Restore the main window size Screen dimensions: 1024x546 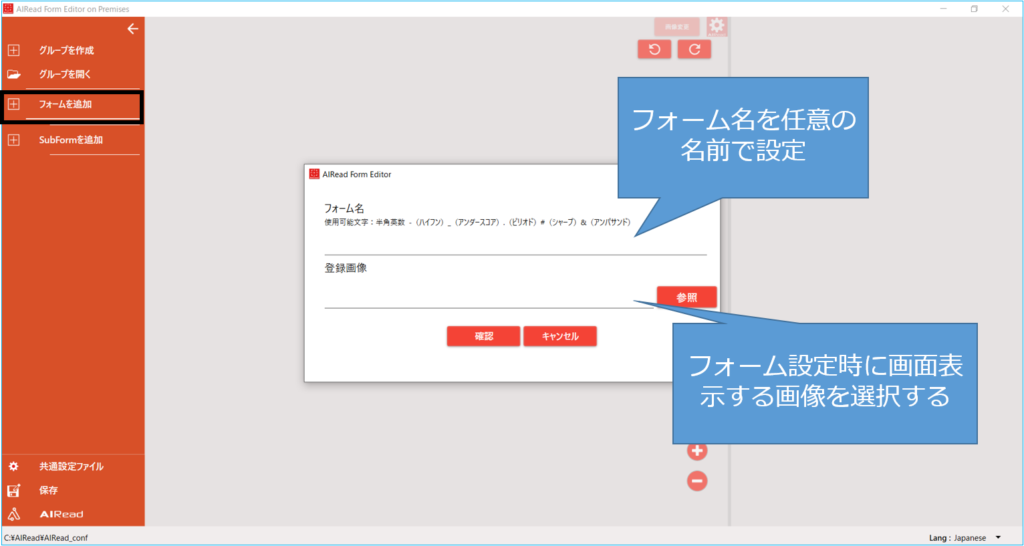pyautogui.click(x=974, y=9)
